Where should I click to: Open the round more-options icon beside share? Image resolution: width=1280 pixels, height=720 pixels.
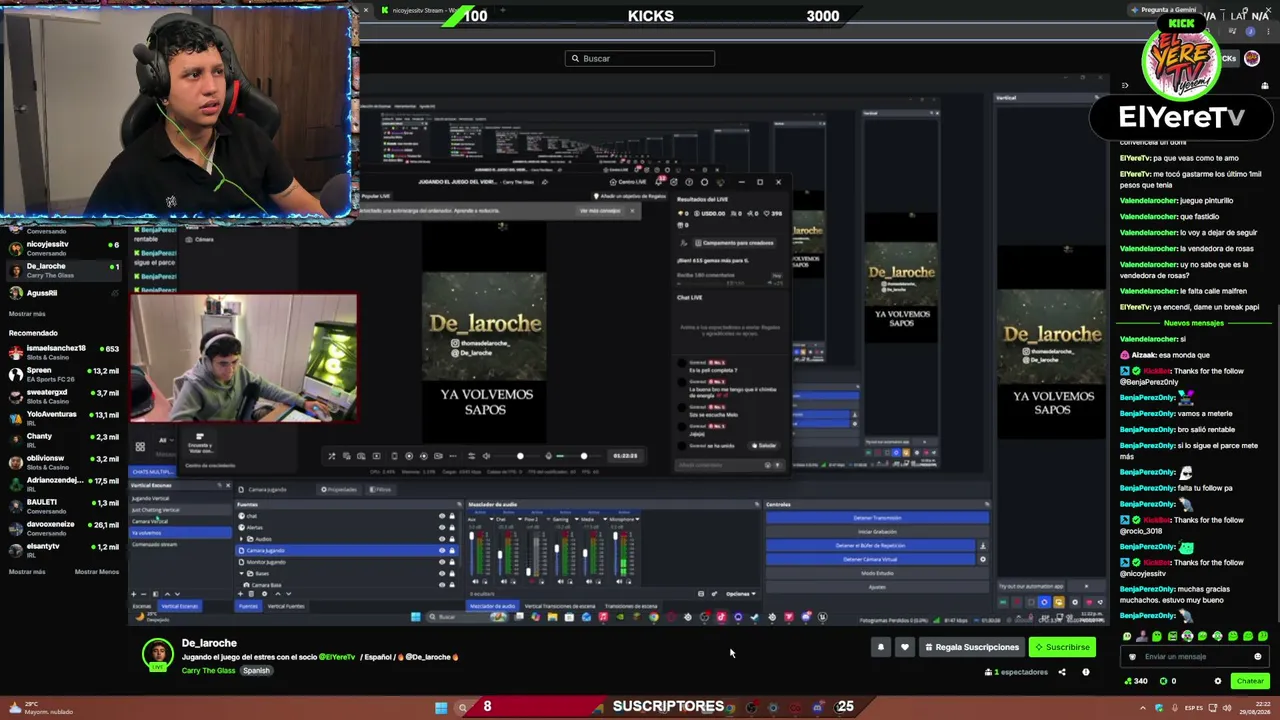[1086, 672]
